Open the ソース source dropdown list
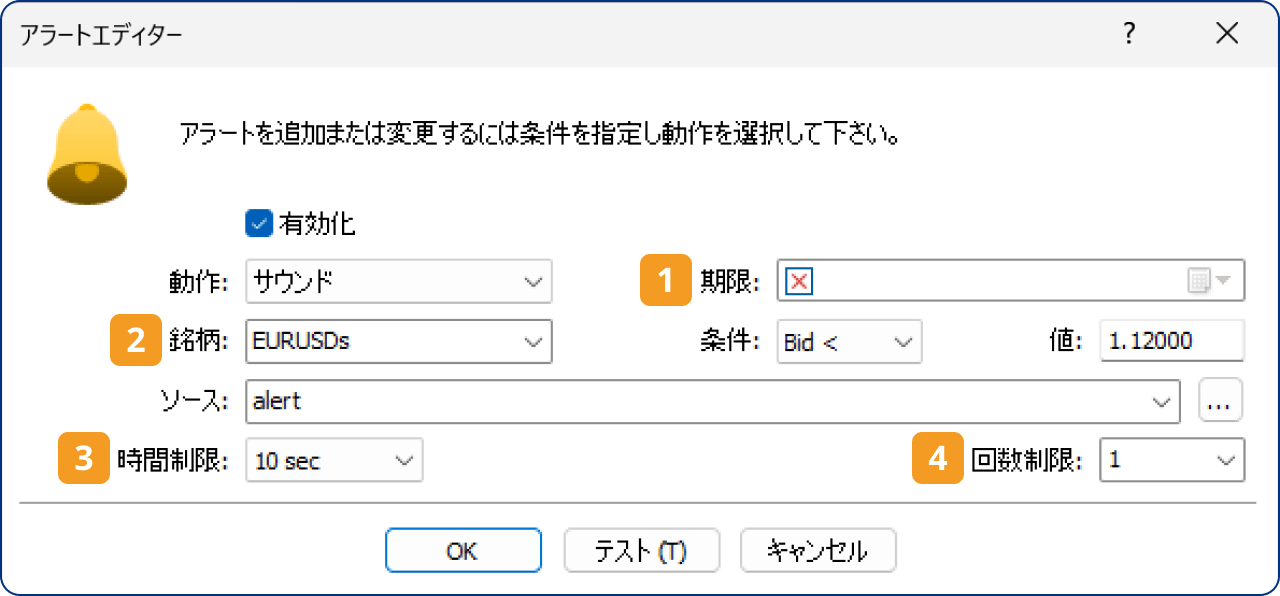This screenshot has width=1280, height=596. pyautogui.click(x=1160, y=401)
